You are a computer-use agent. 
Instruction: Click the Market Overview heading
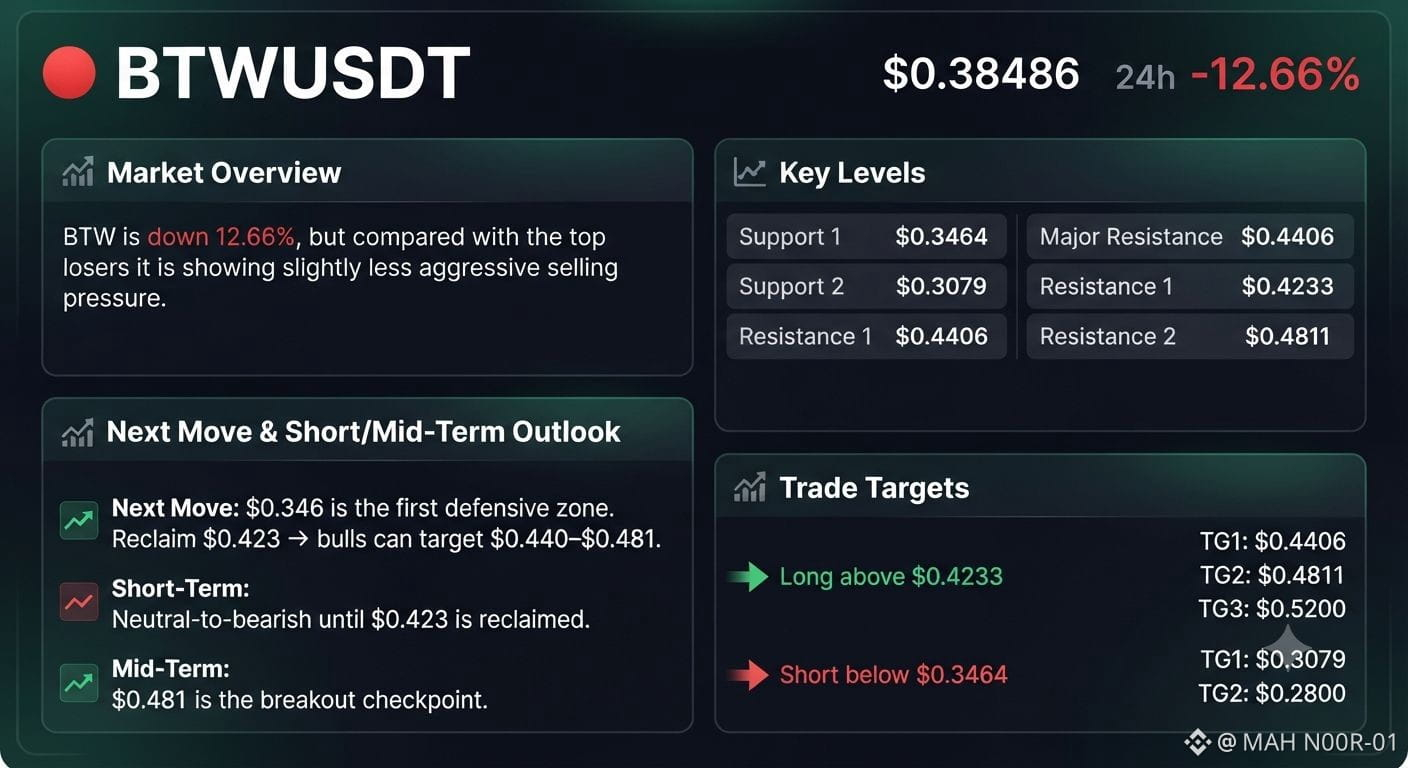point(224,172)
